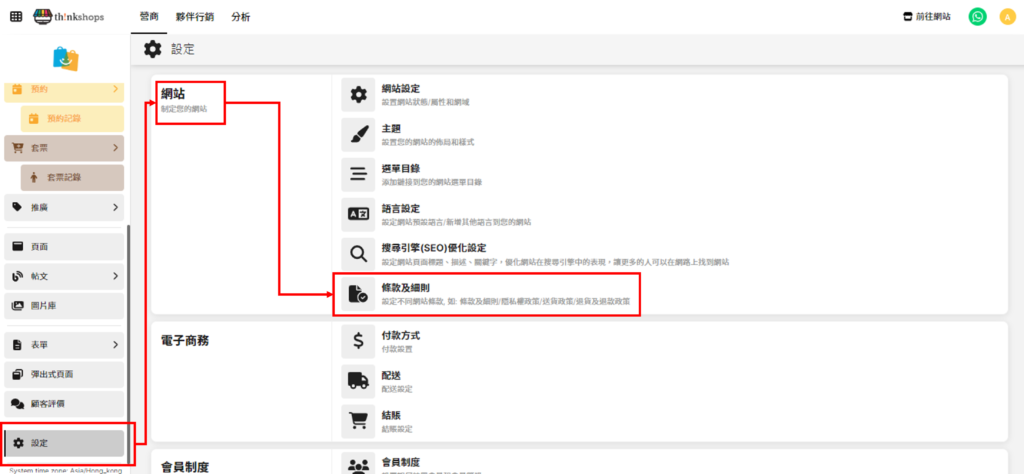Open the app grid launcher icon

(x=16, y=17)
